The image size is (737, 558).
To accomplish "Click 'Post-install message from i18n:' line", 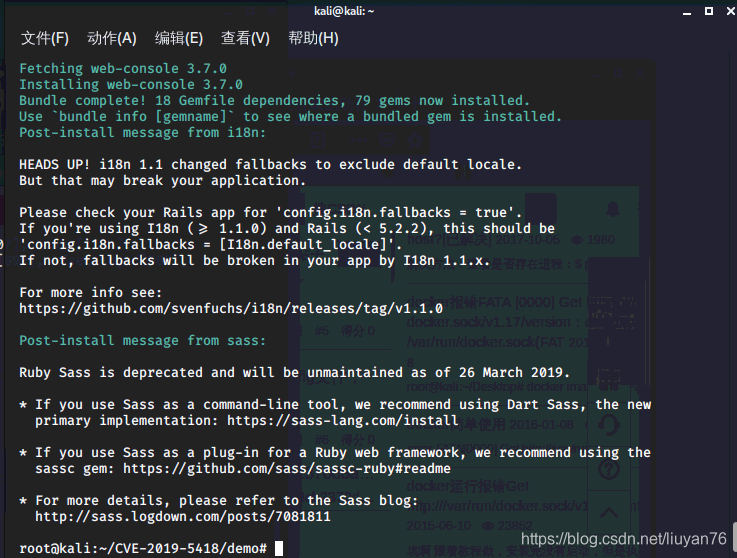I will coord(142,133).
